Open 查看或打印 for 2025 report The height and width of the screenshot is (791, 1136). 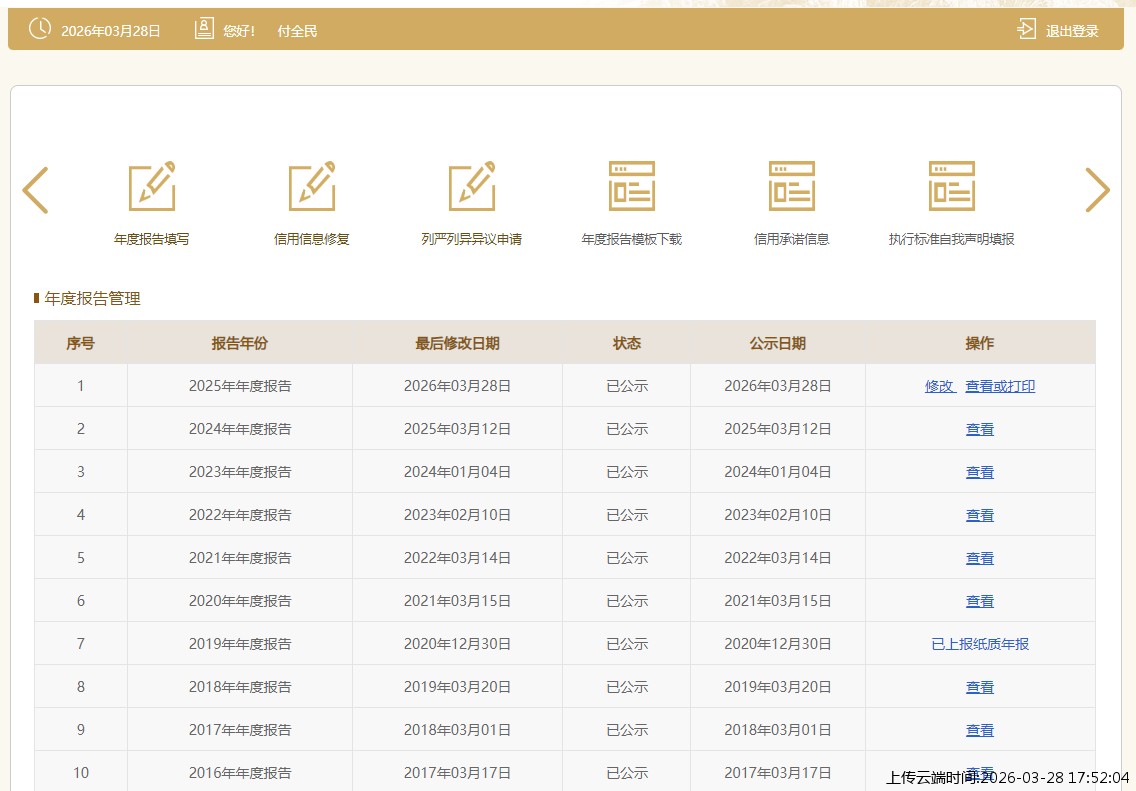tap(1000, 386)
